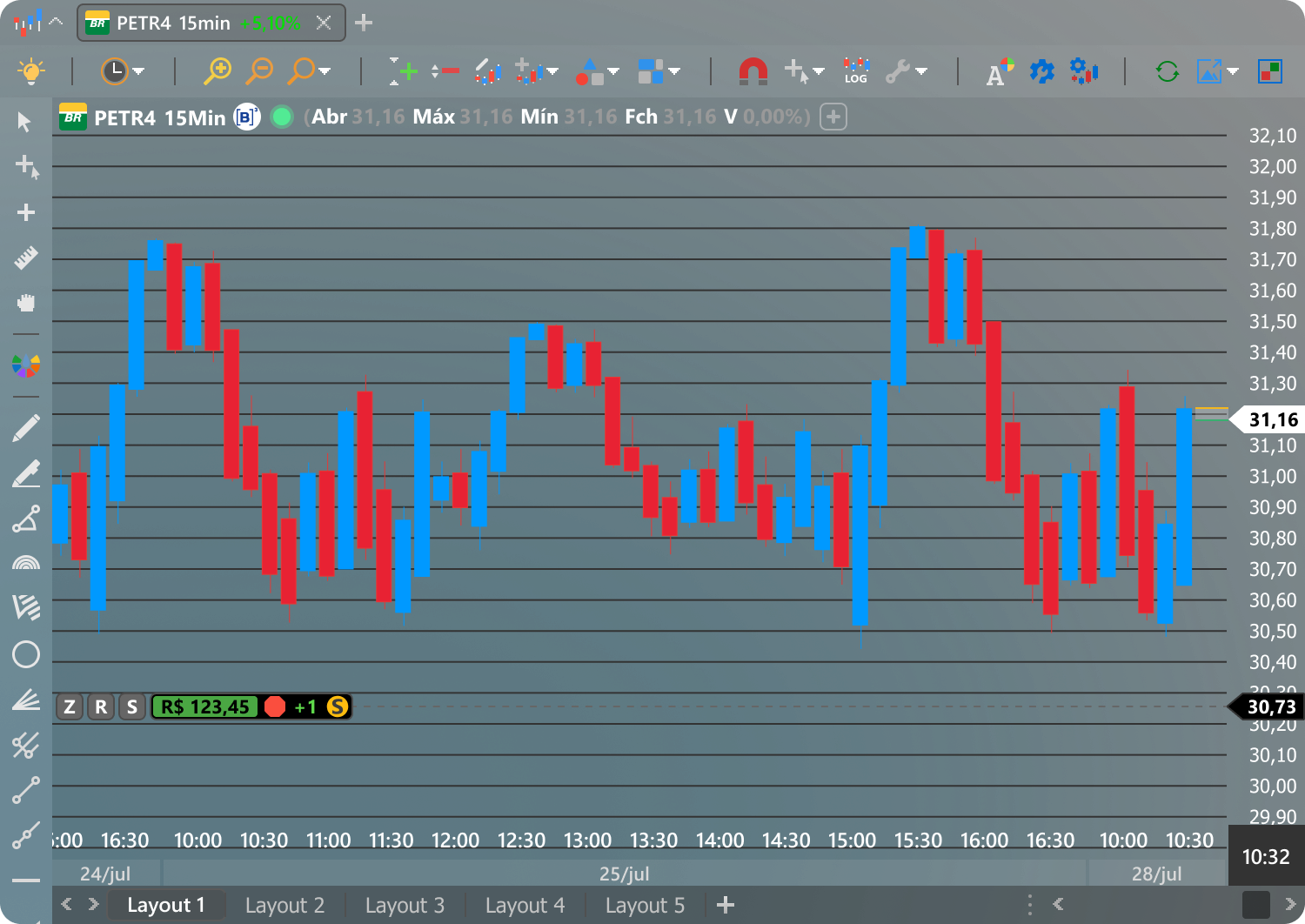Expand the caret next to the candlestick app icon
This screenshot has width=1305, height=924.
tap(56, 22)
